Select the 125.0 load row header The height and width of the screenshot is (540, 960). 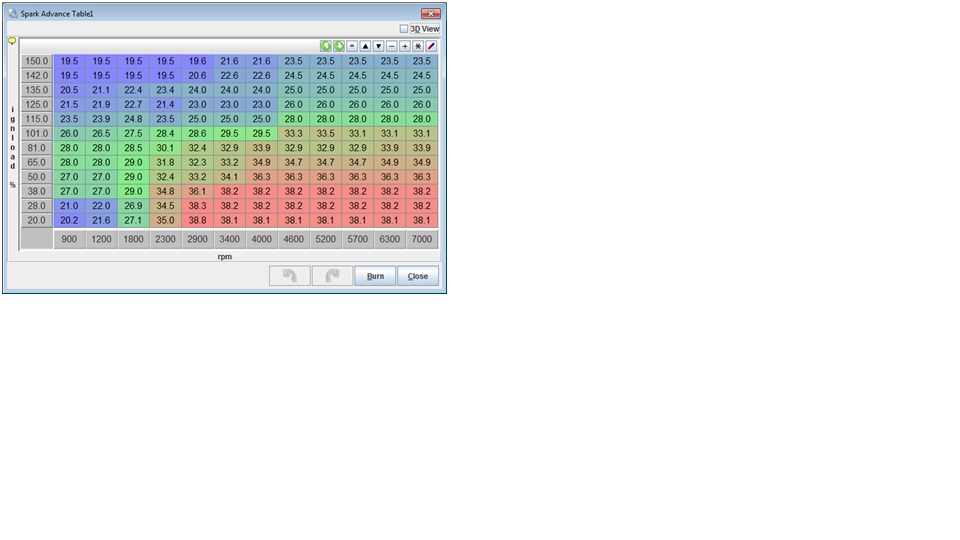37,105
